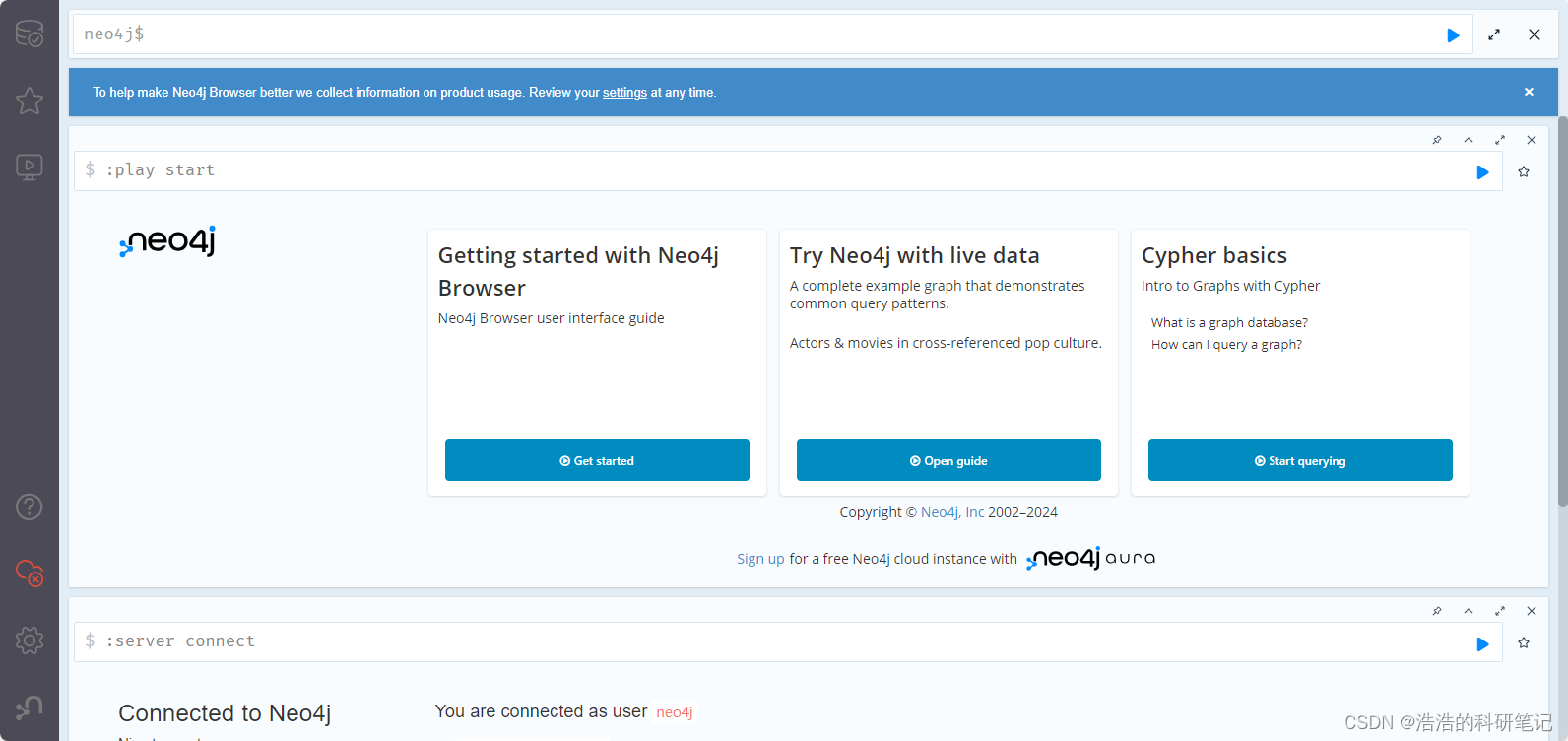Viewport: 1568px width, 741px height.
Task: Click 'How can I query a graph?' text
Action: 1226,344
